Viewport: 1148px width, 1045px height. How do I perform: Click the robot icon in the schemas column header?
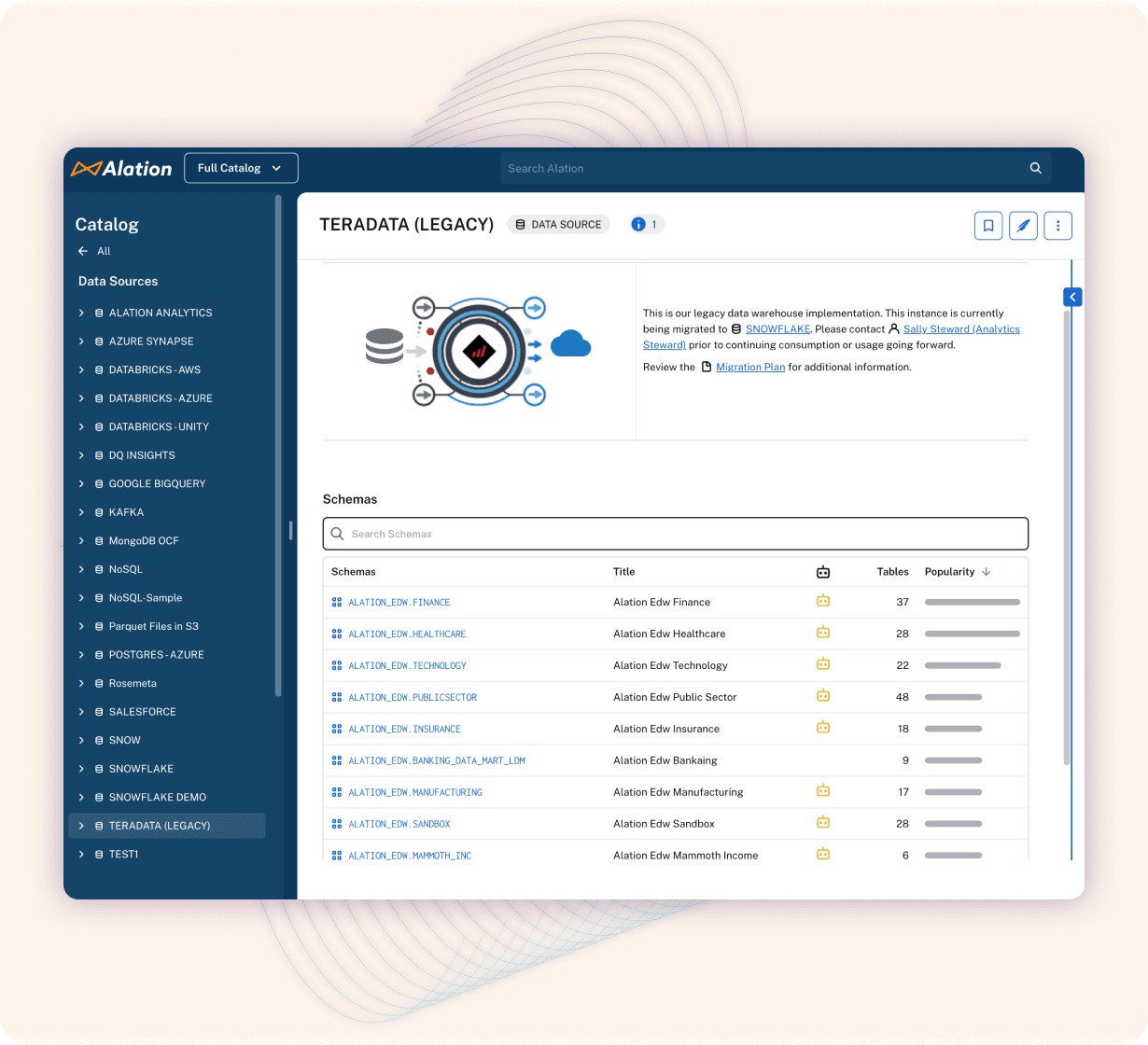click(x=822, y=571)
